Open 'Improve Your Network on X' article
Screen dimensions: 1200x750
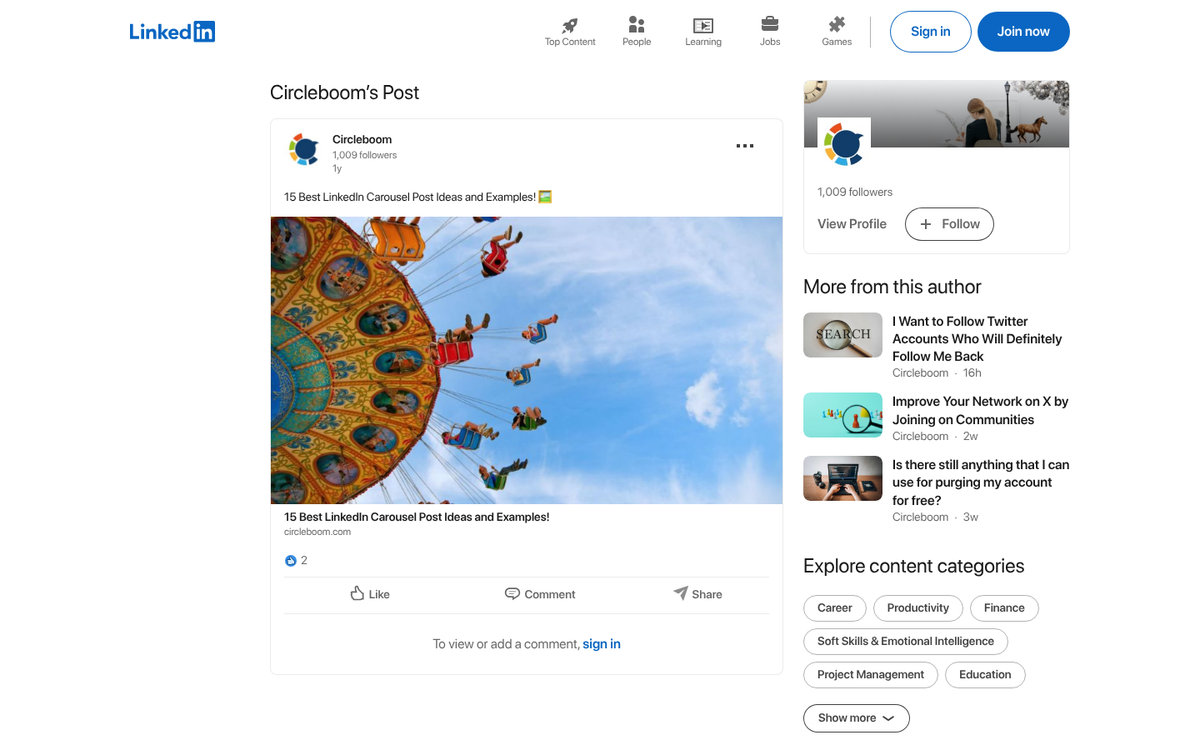pos(980,410)
